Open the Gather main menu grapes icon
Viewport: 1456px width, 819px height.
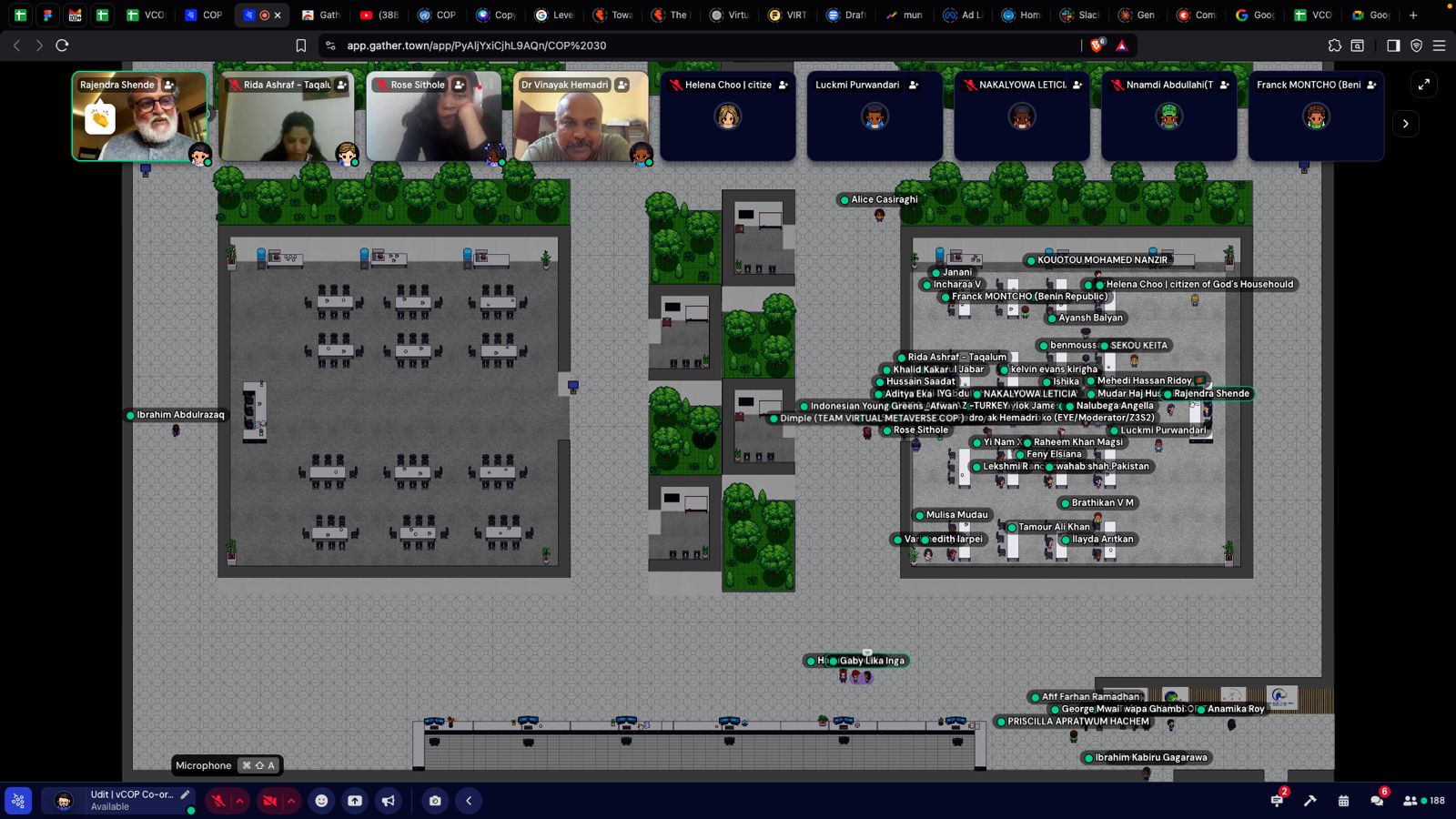click(18, 801)
